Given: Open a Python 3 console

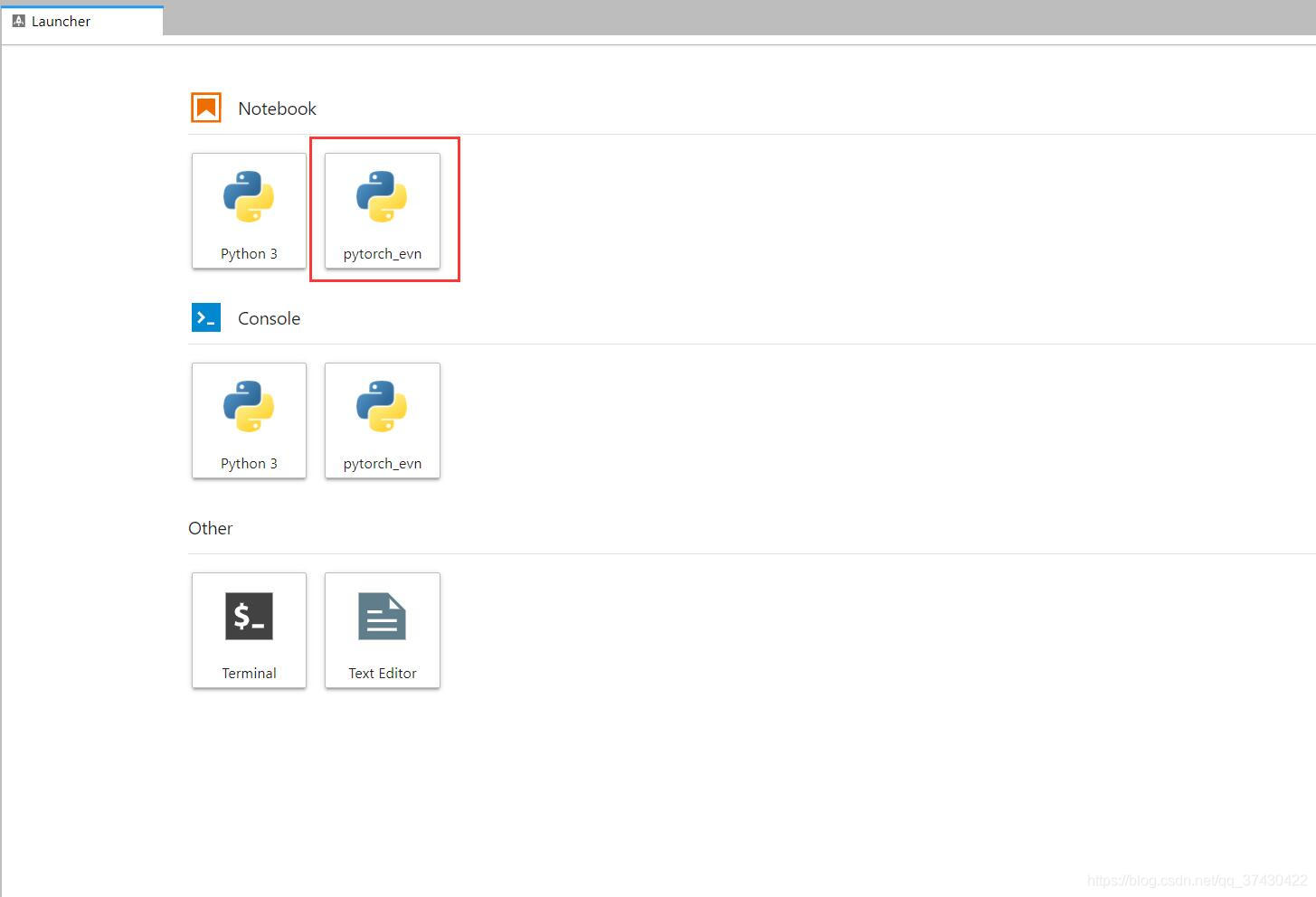Looking at the screenshot, I should (249, 420).
